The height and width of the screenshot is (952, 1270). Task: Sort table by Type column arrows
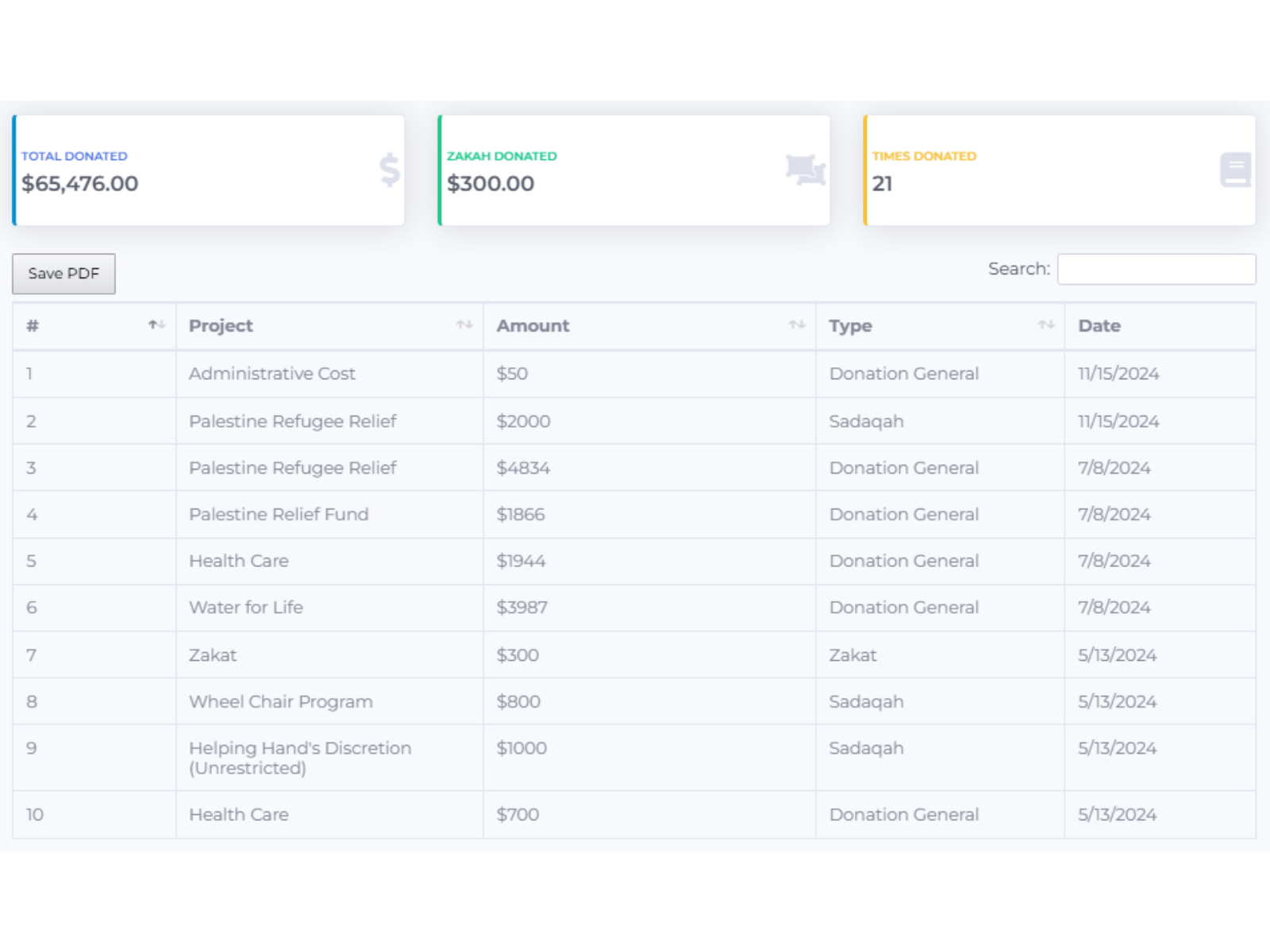pyautogui.click(x=1046, y=325)
